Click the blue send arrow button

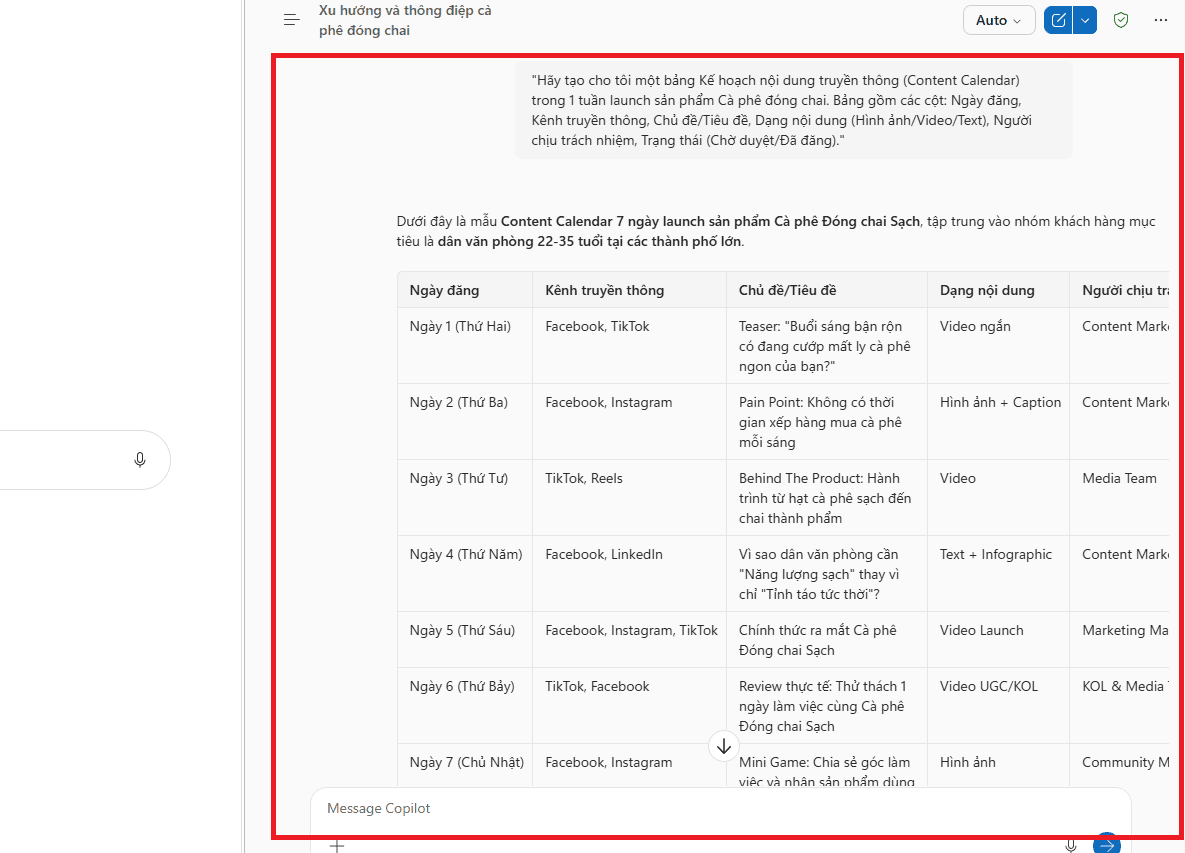pos(1107,845)
